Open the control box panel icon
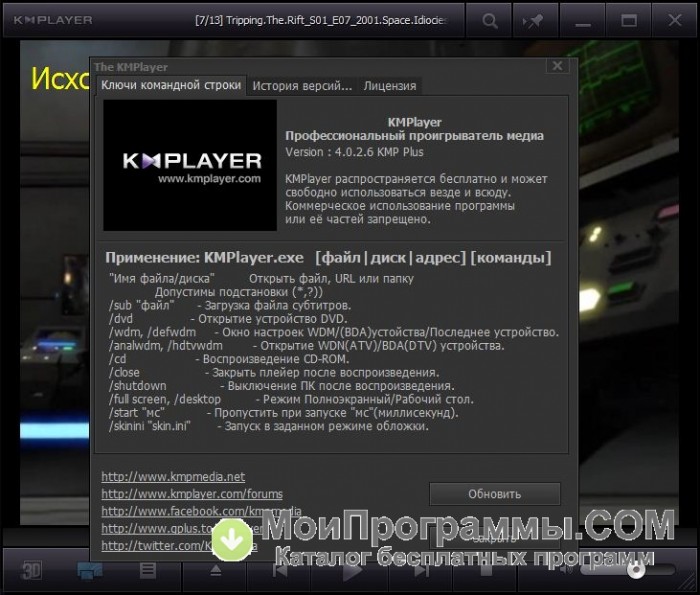This screenshot has height=595, width=700. click(90, 570)
